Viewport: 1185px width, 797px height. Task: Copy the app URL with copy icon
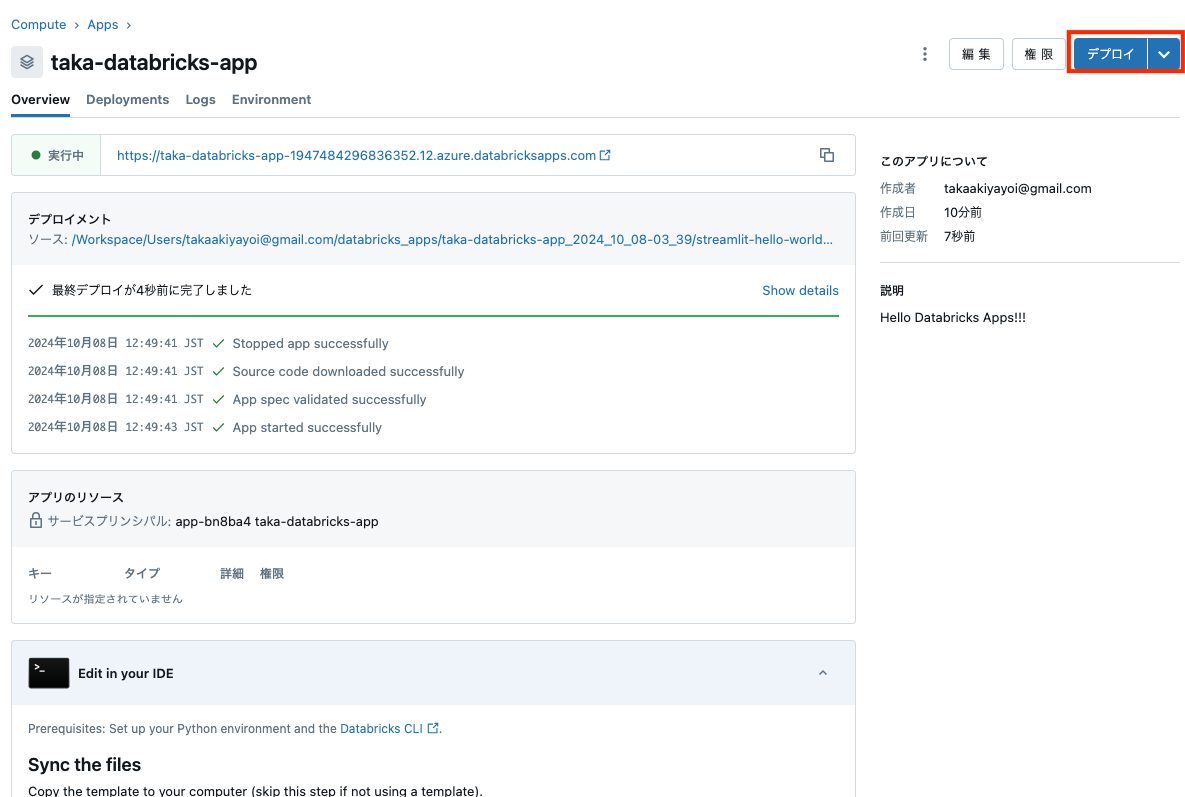click(827, 155)
